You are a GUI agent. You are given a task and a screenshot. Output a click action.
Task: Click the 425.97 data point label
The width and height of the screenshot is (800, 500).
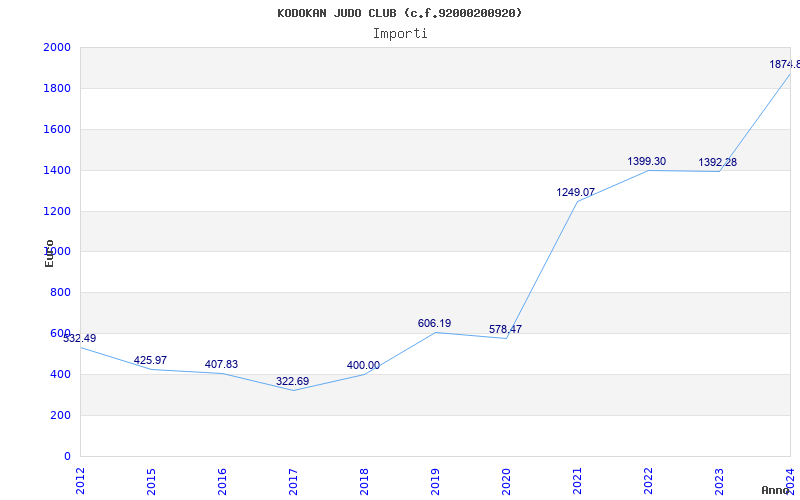[x=150, y=361]
